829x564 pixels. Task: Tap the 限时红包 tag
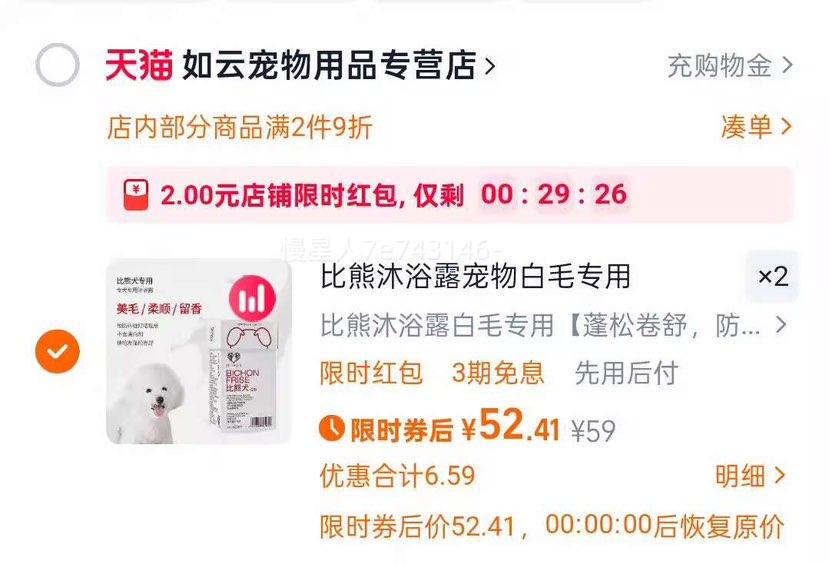pyautogui.click(x=371, y=373)
